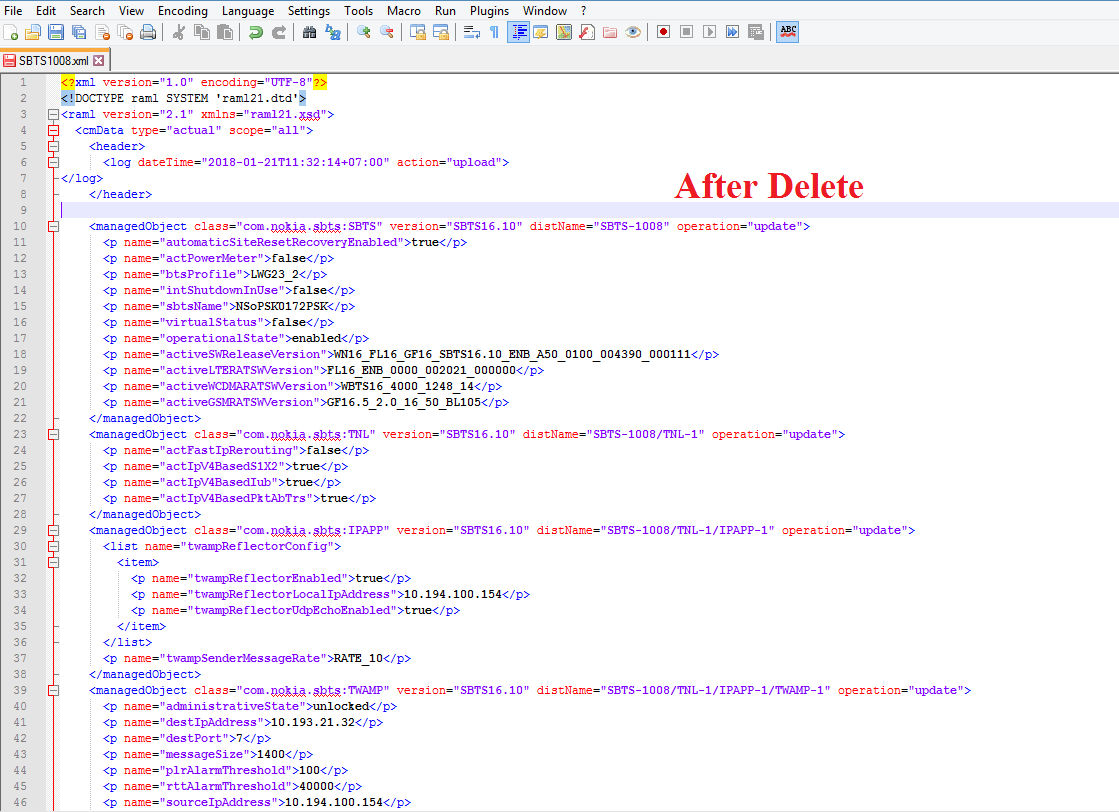Close the SBTS1008.xml tab

97,59
